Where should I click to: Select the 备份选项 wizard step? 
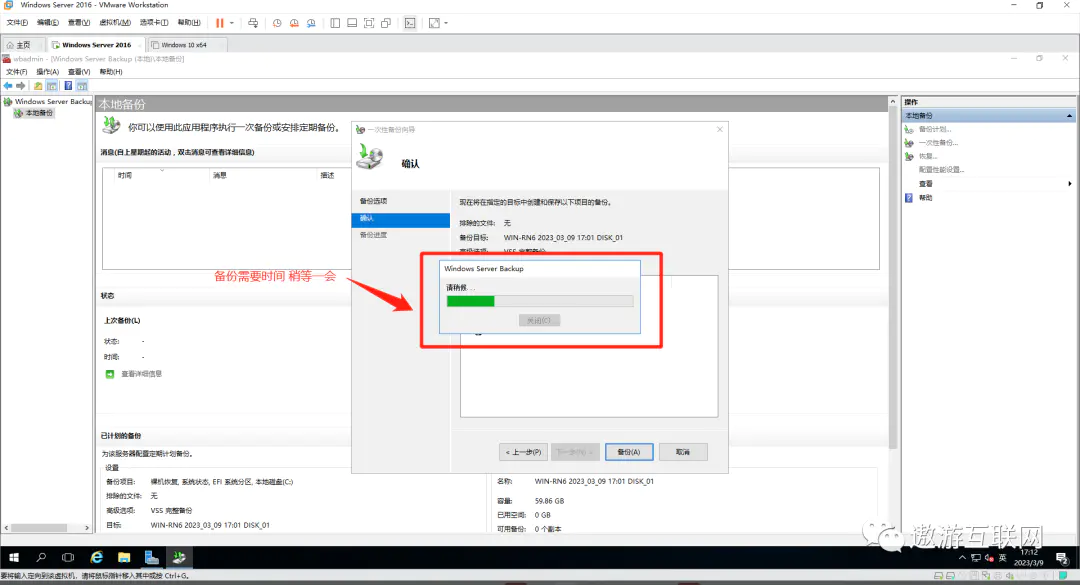click(373, 201)
